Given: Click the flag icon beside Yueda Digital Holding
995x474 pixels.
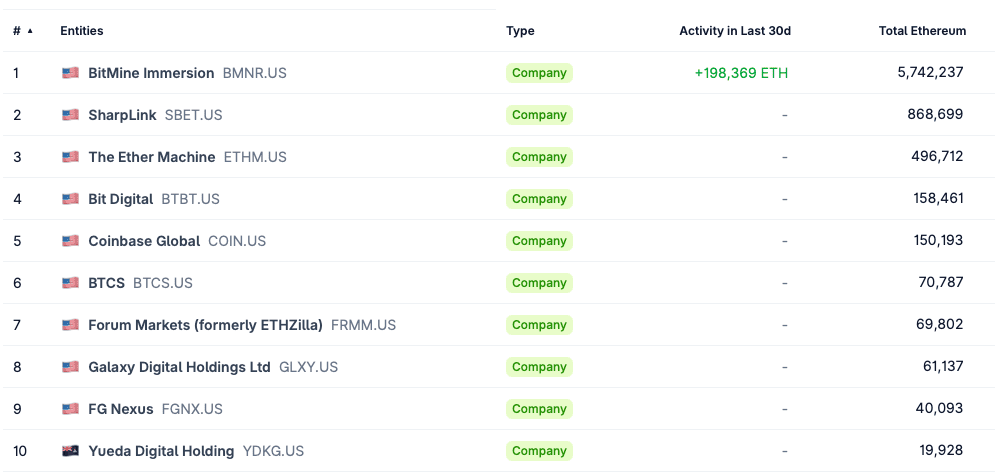Looking at the screenshot, I should click(x=70, y=451).
